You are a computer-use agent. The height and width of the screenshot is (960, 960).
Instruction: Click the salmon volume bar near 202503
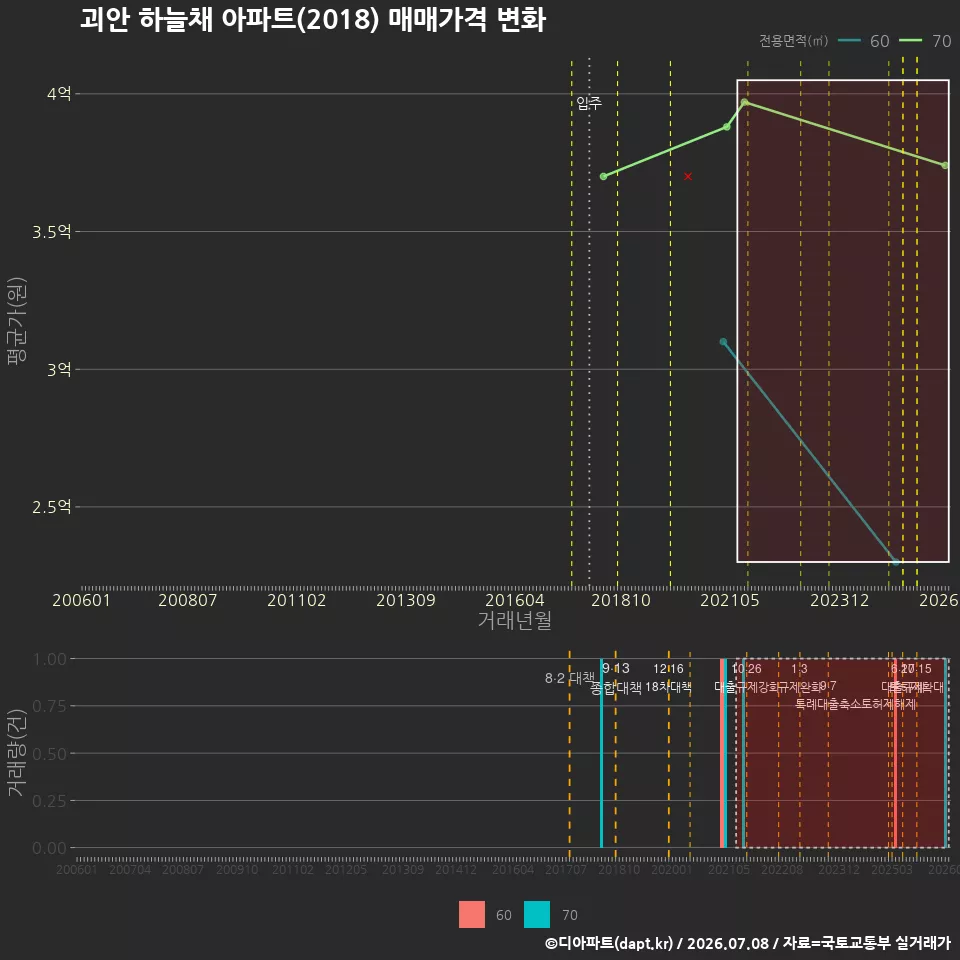[895, 753]
